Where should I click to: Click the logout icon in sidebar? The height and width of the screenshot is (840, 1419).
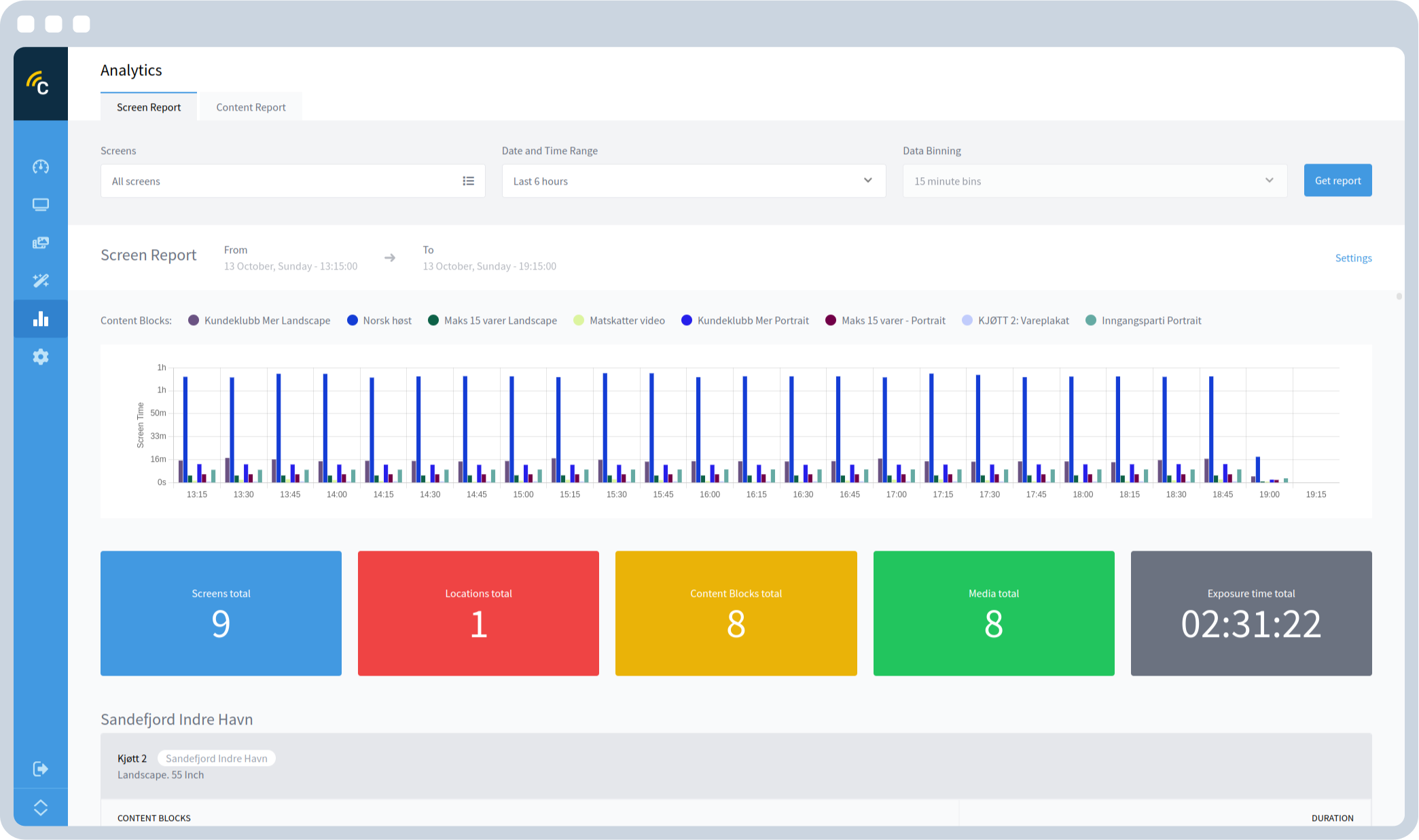[x=41, y=769]
